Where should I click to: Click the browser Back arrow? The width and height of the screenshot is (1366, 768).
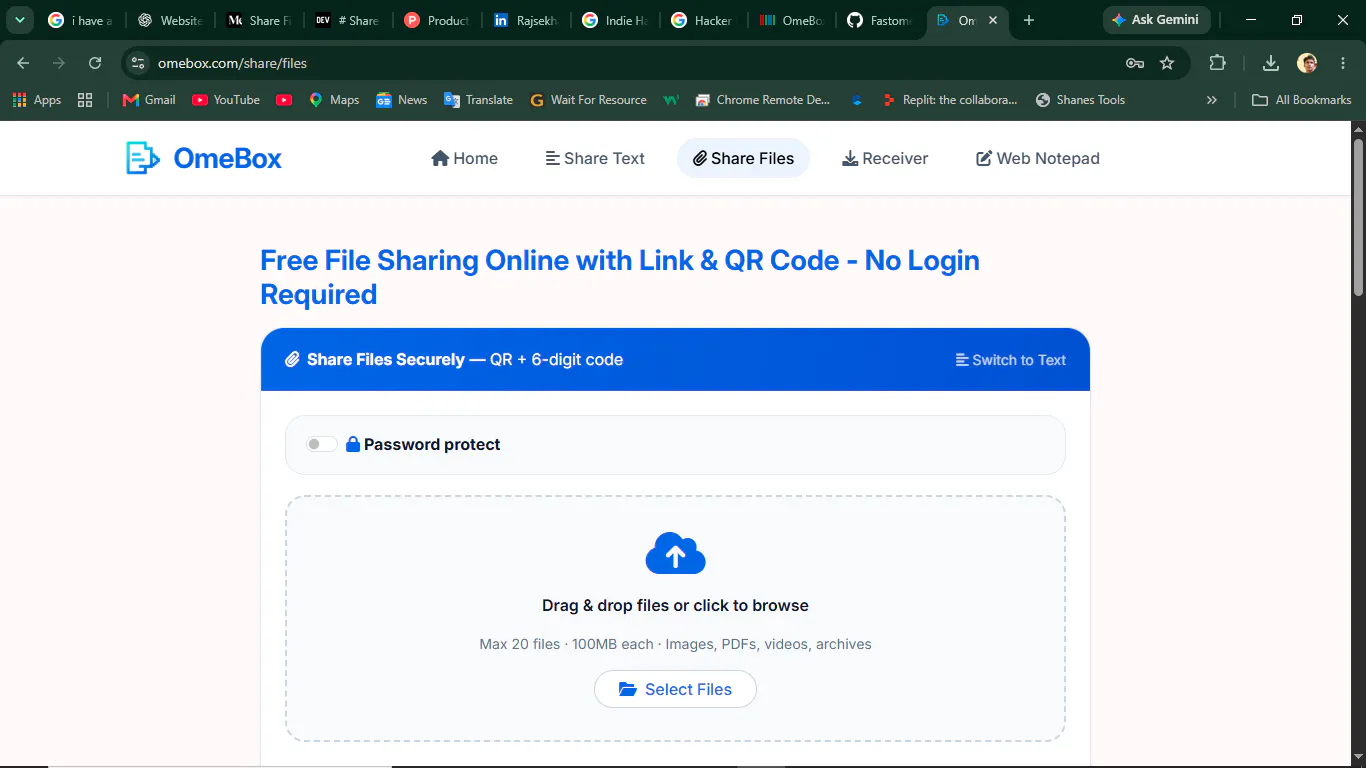click(x=23, y=63)
